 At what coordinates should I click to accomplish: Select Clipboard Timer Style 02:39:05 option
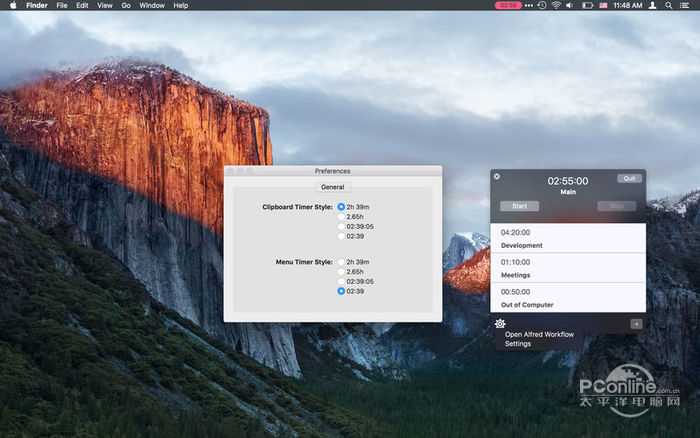(x=341, y=226)
